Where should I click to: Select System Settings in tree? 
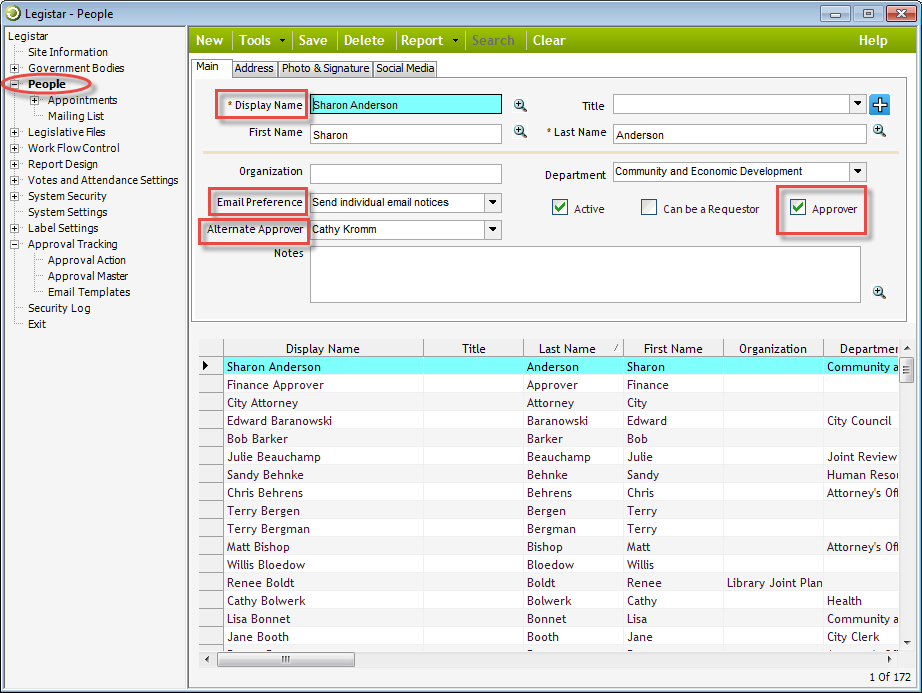click(68, 212)
